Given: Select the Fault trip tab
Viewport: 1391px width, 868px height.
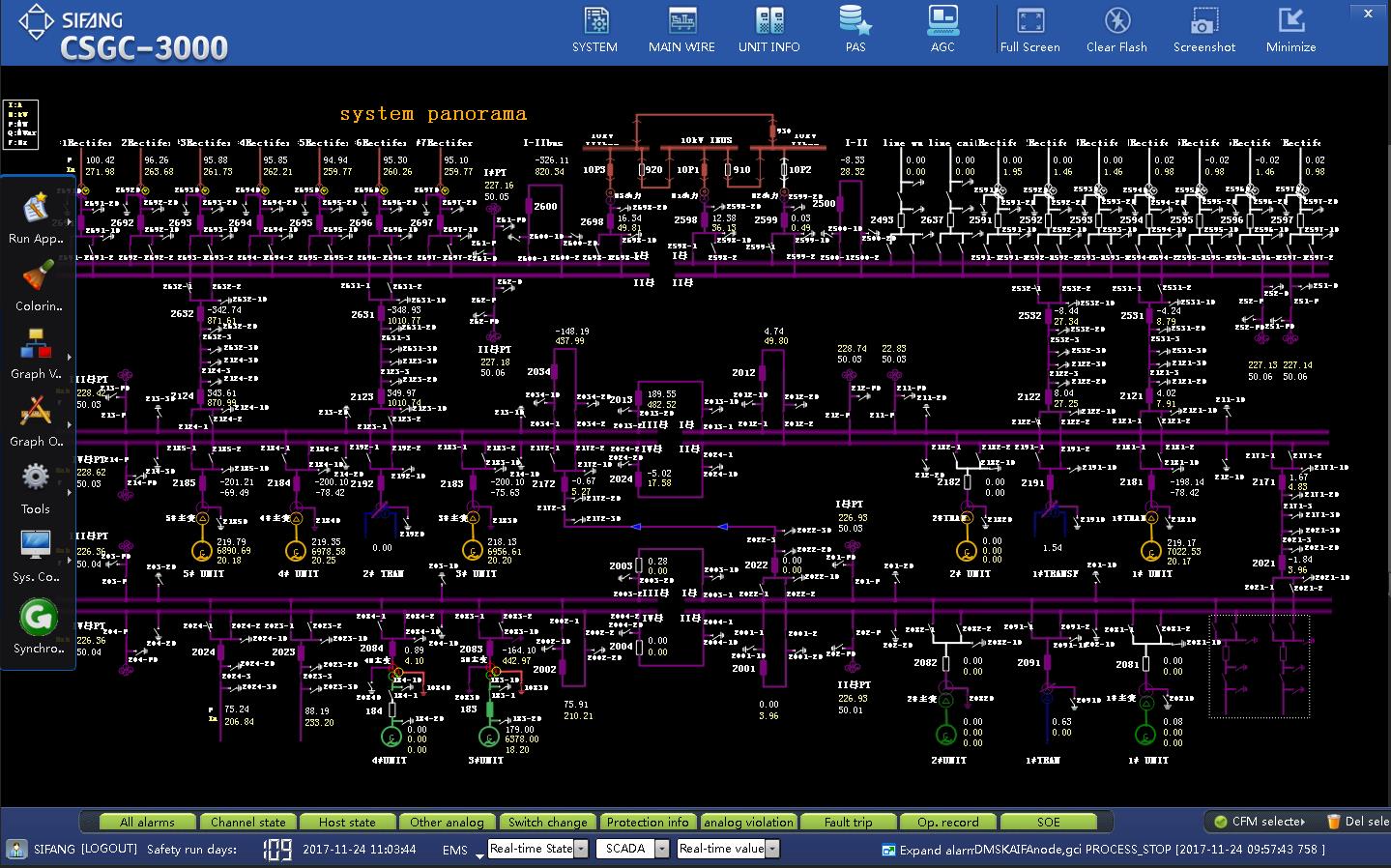Looking at the screenshot, I should [848, 822].
